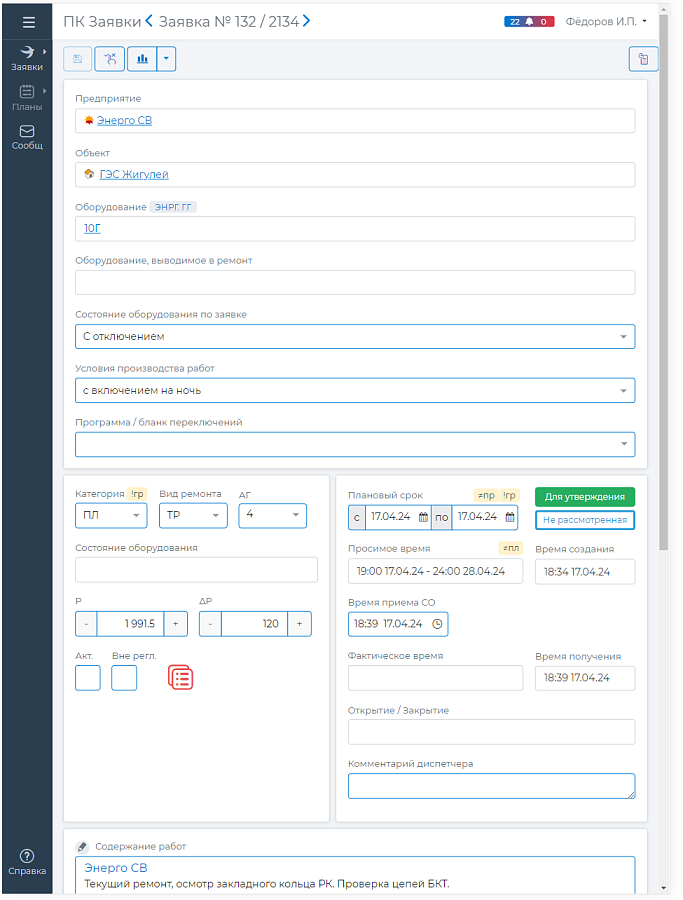Click the clipboard icon at top right
Viewport: 683px width, 900px height.
point(643,59)
